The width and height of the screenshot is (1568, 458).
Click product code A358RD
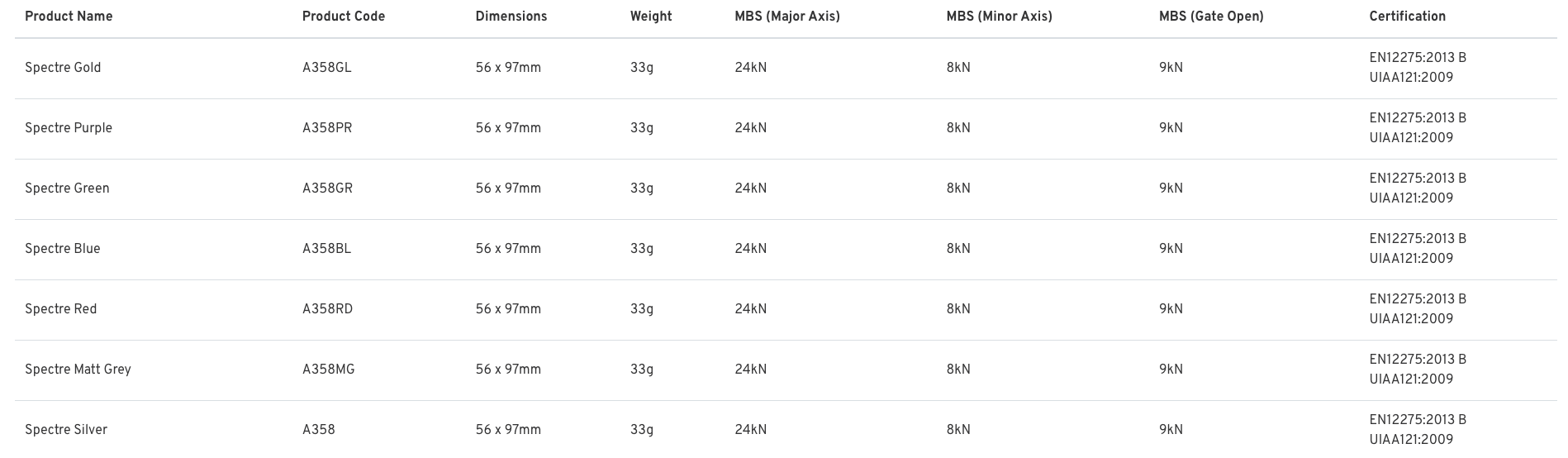click(327, 309)
